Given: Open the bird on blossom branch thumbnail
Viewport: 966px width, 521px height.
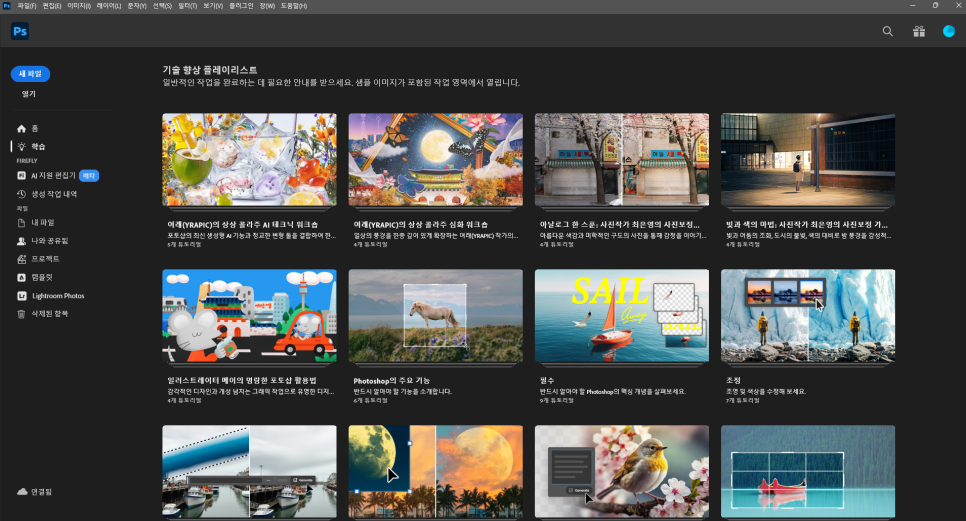Looking at the screenshot, I should (x=622, y=471).
